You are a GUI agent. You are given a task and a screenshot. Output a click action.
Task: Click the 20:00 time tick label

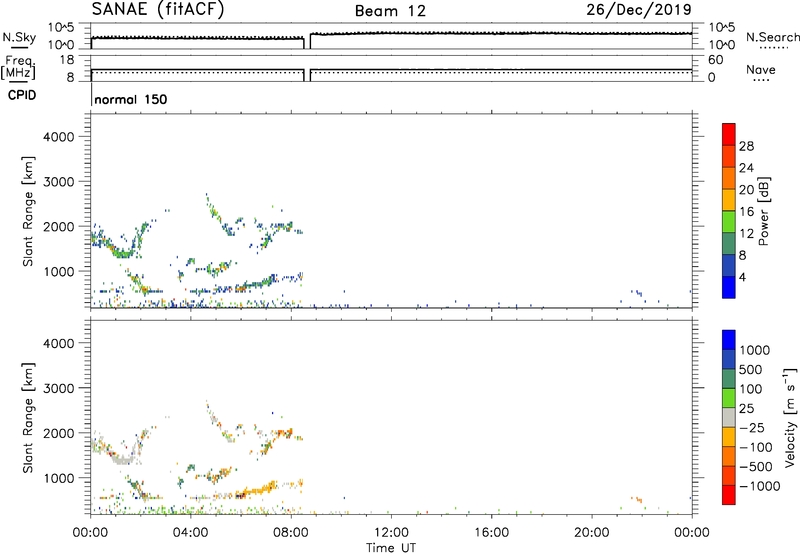tap(592, 533)
